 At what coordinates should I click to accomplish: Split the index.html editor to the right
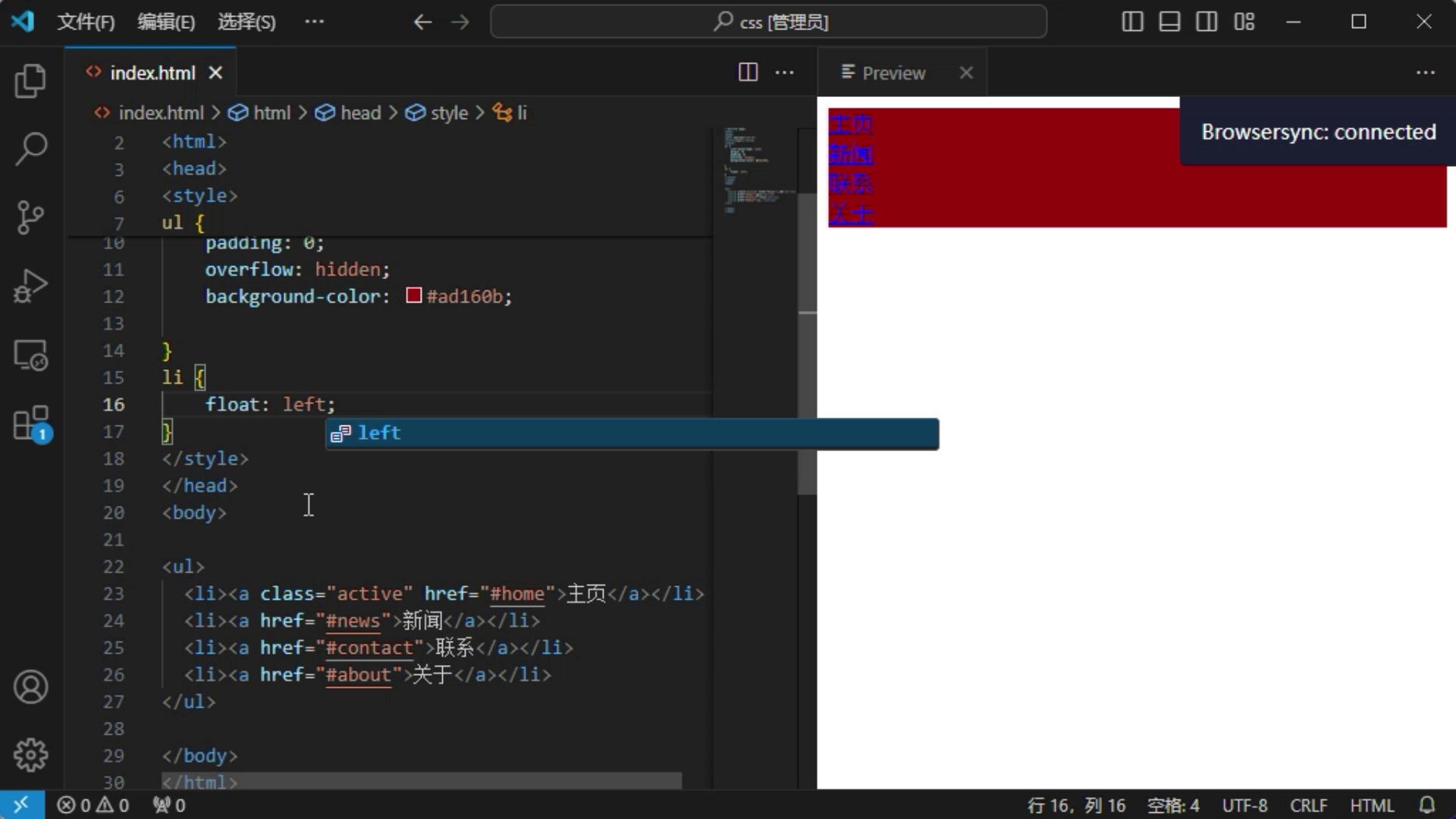748,72
